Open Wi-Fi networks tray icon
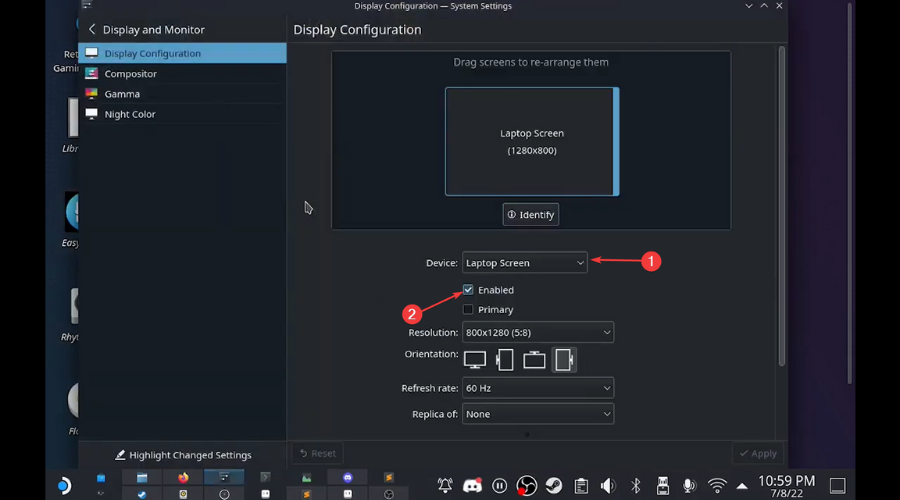Viewport: 900px width, 500px height. [717, 486]
